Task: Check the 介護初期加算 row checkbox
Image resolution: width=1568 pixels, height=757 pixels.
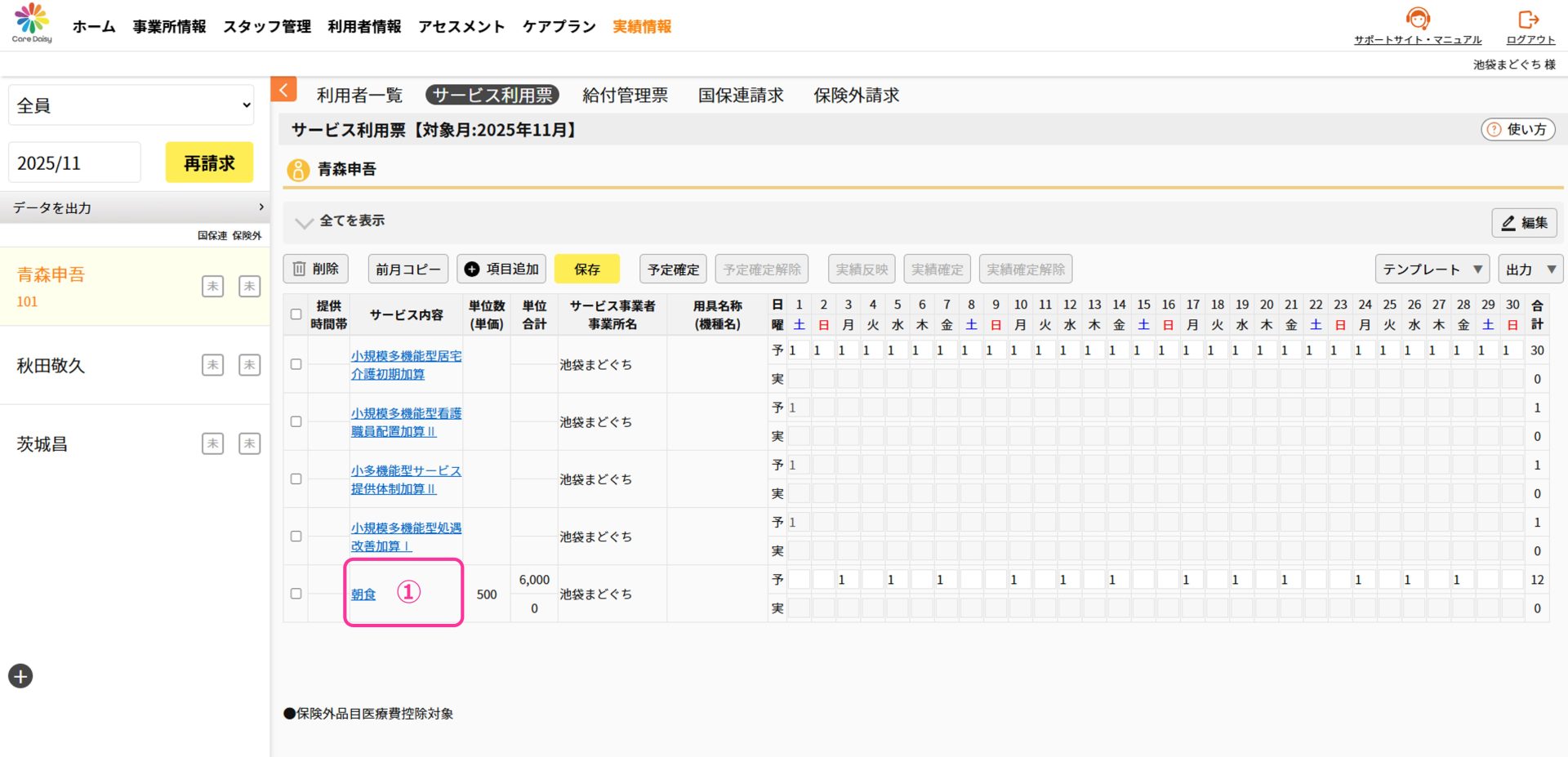Action: pos(296,364)
